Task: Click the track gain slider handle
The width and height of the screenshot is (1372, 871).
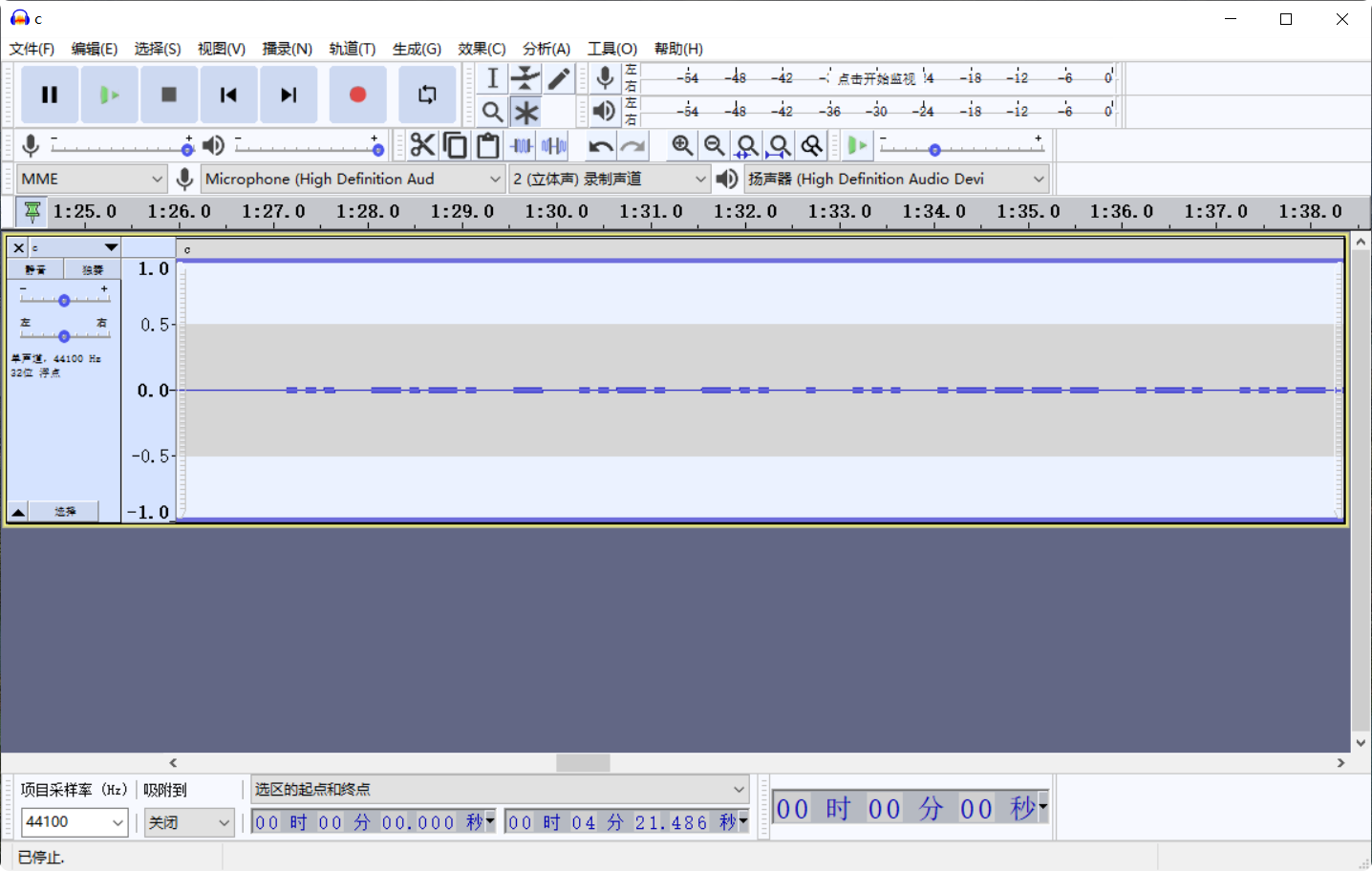Action: coord(64,300)
